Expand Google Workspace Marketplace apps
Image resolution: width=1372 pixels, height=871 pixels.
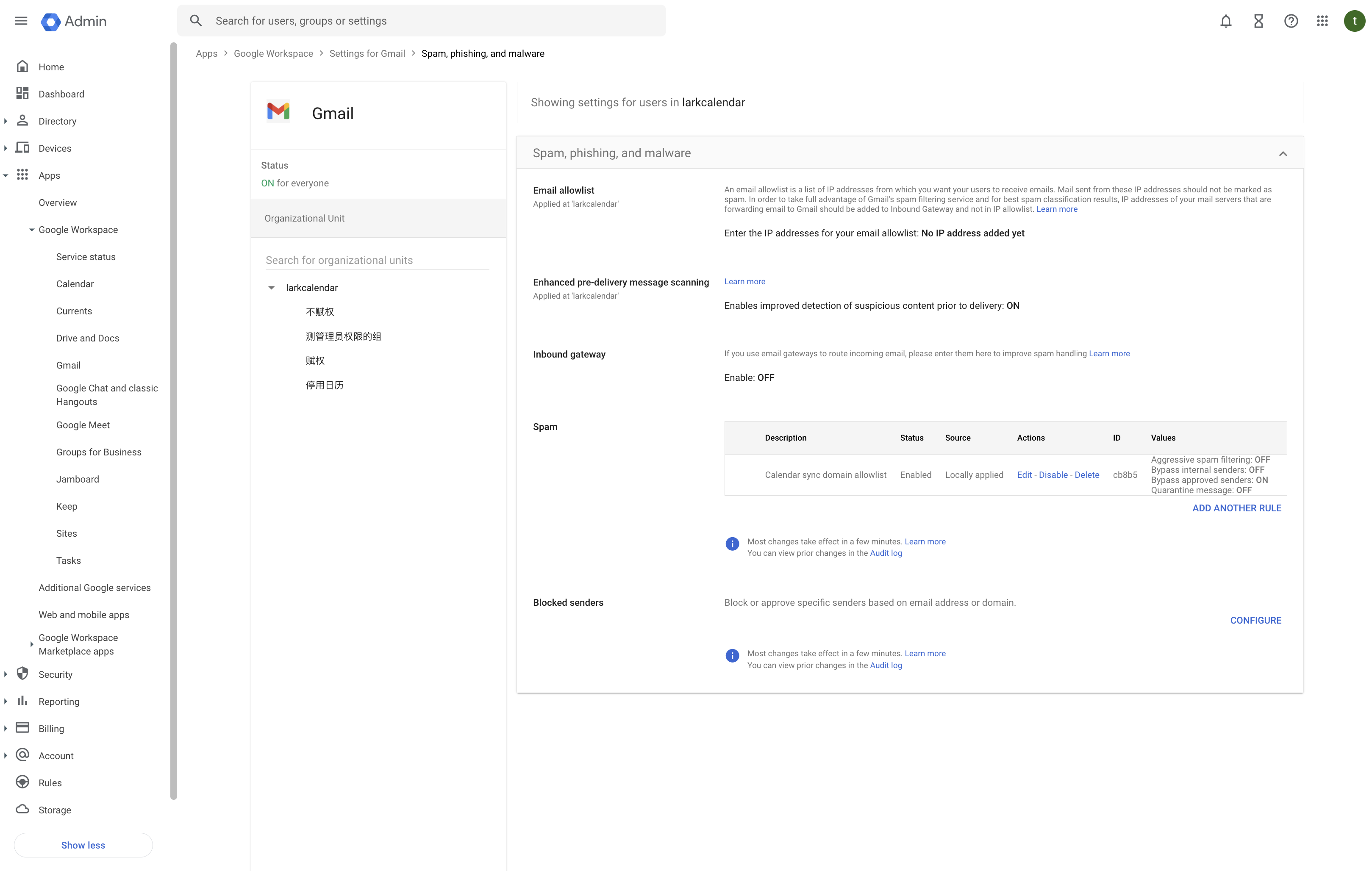coord(32,644)
